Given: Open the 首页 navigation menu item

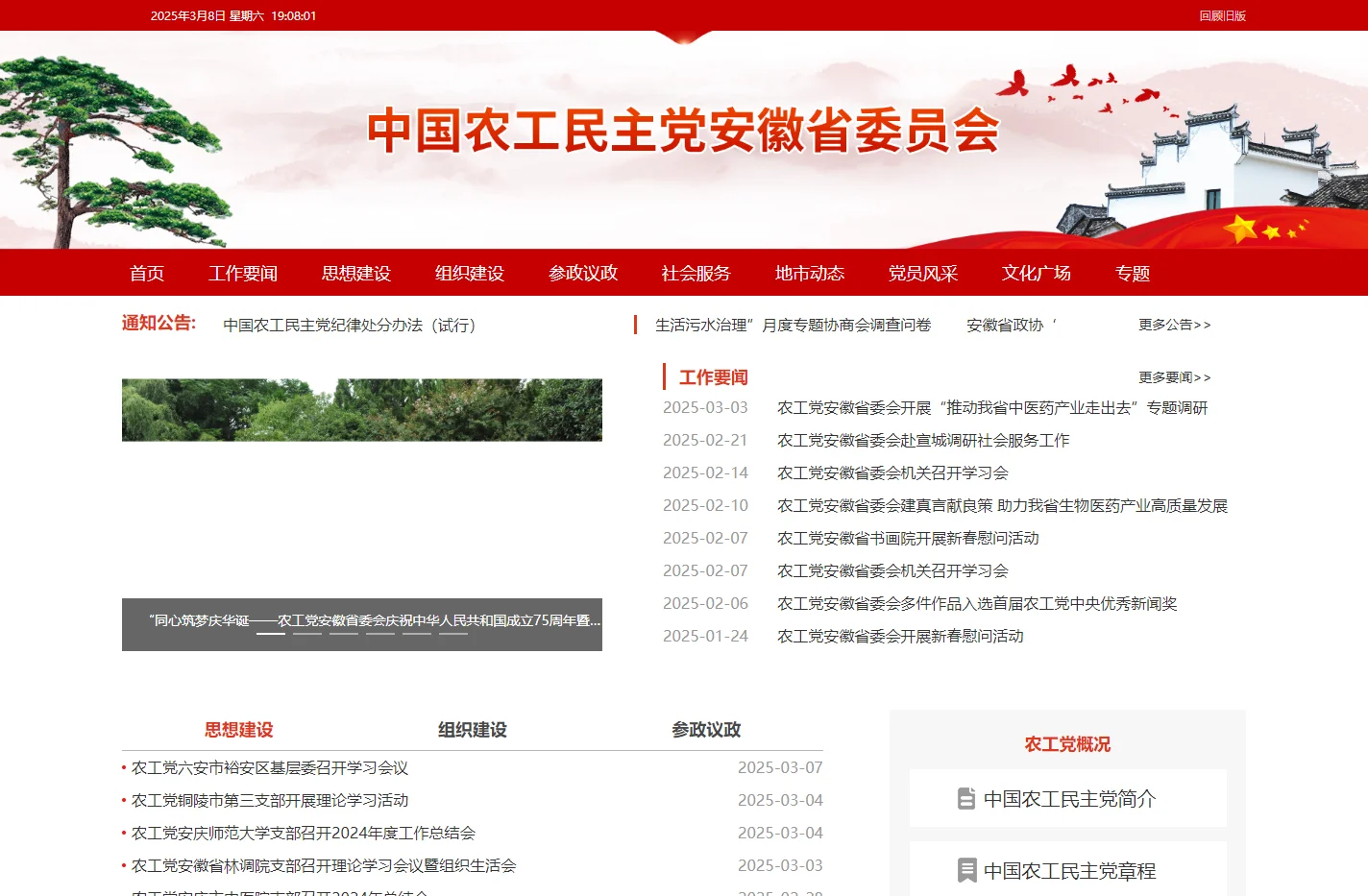Looking at the screenshot, I should 147,274.
